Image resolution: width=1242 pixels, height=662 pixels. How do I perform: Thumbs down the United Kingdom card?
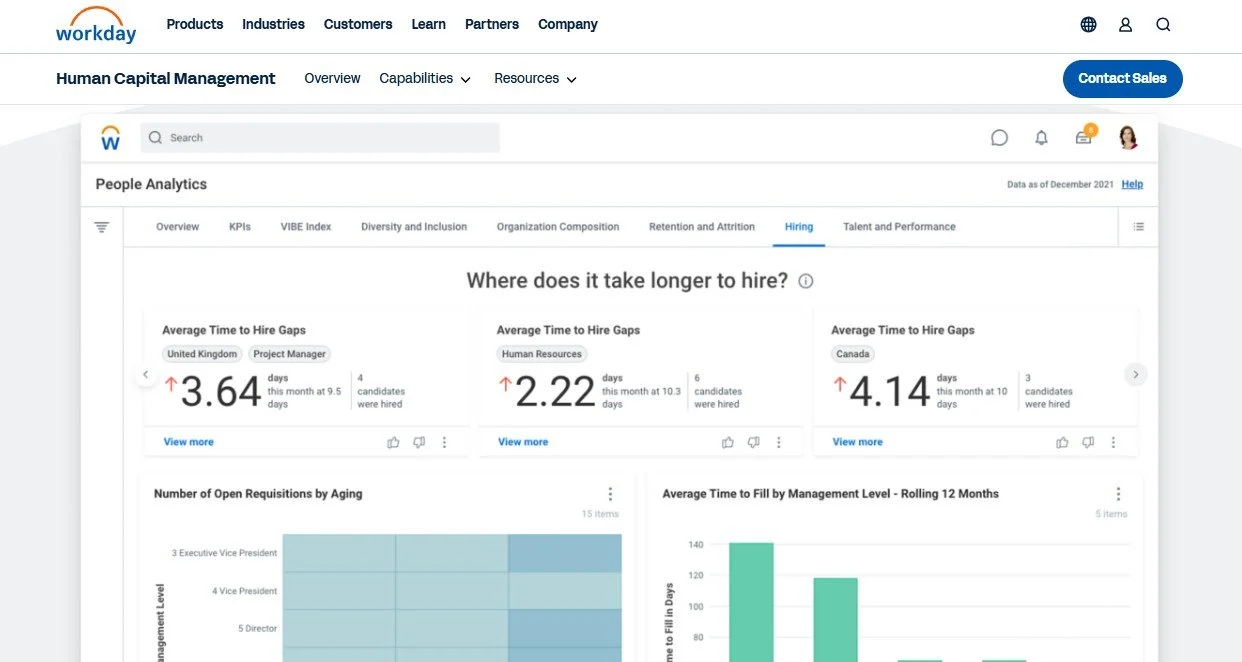coord(419,442)
